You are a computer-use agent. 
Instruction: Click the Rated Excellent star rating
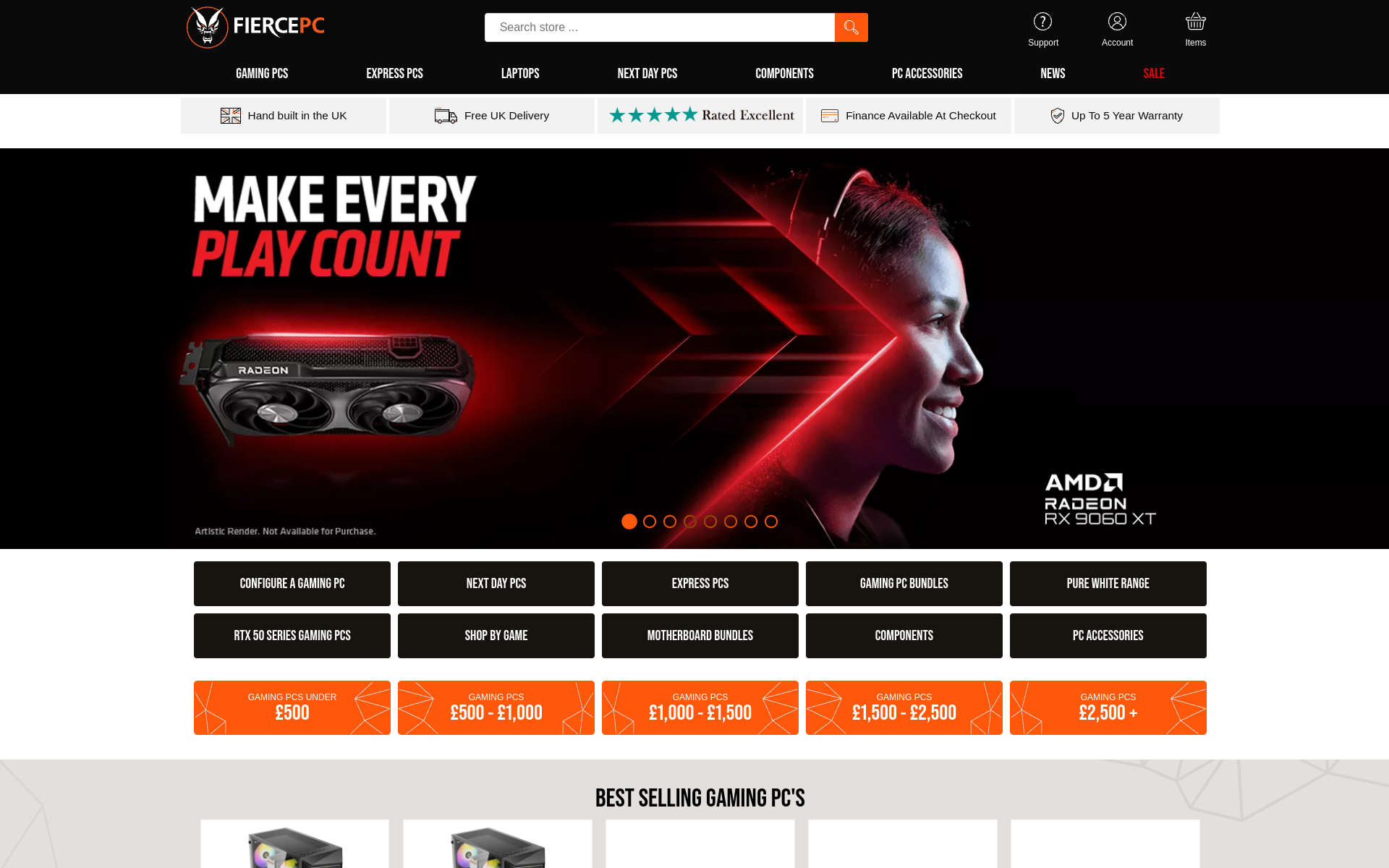[700, 116]
